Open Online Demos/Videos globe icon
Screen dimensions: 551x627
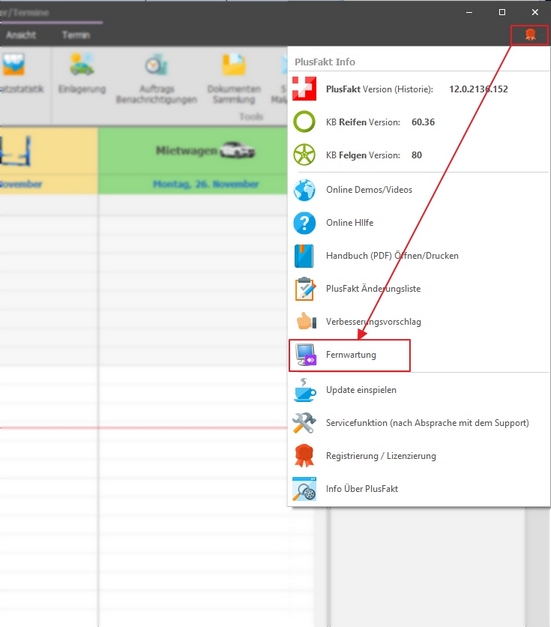click(x=304, y=190)
